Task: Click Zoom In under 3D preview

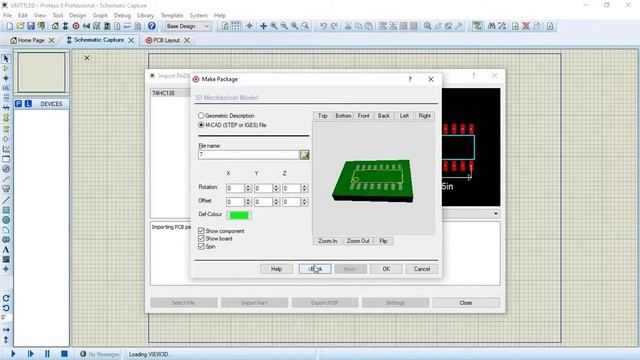Action: [327, 241]
